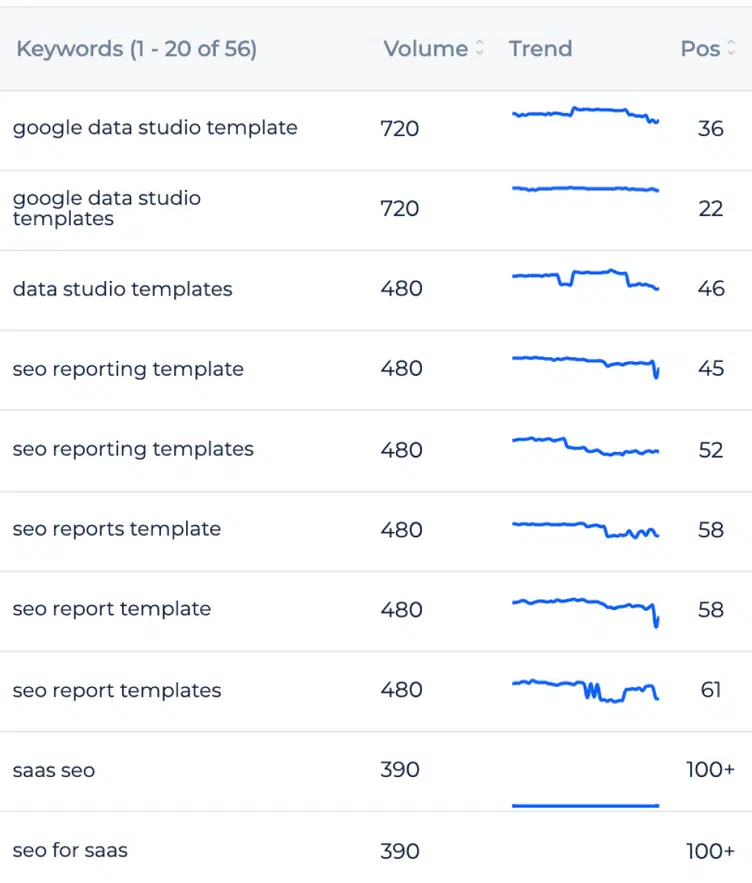
Task: Sort by Volume column arrows
Action: (480, 49)
